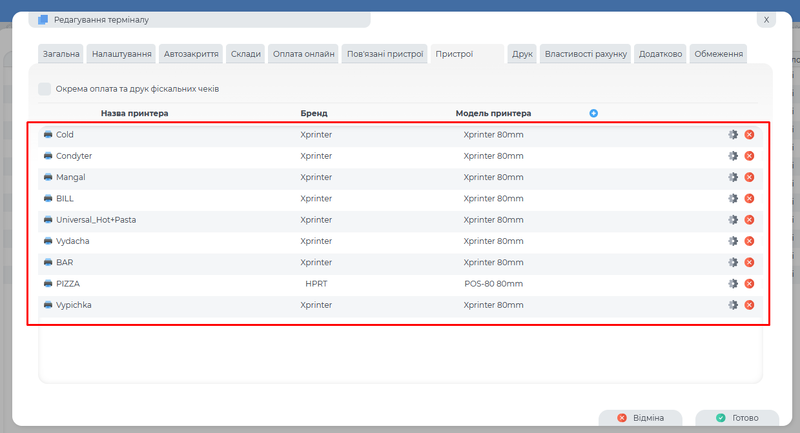The height and width of the screenshot is (433, 800).
Task: Go to the Оплата онлайн tab
Action: coord(304,53)
